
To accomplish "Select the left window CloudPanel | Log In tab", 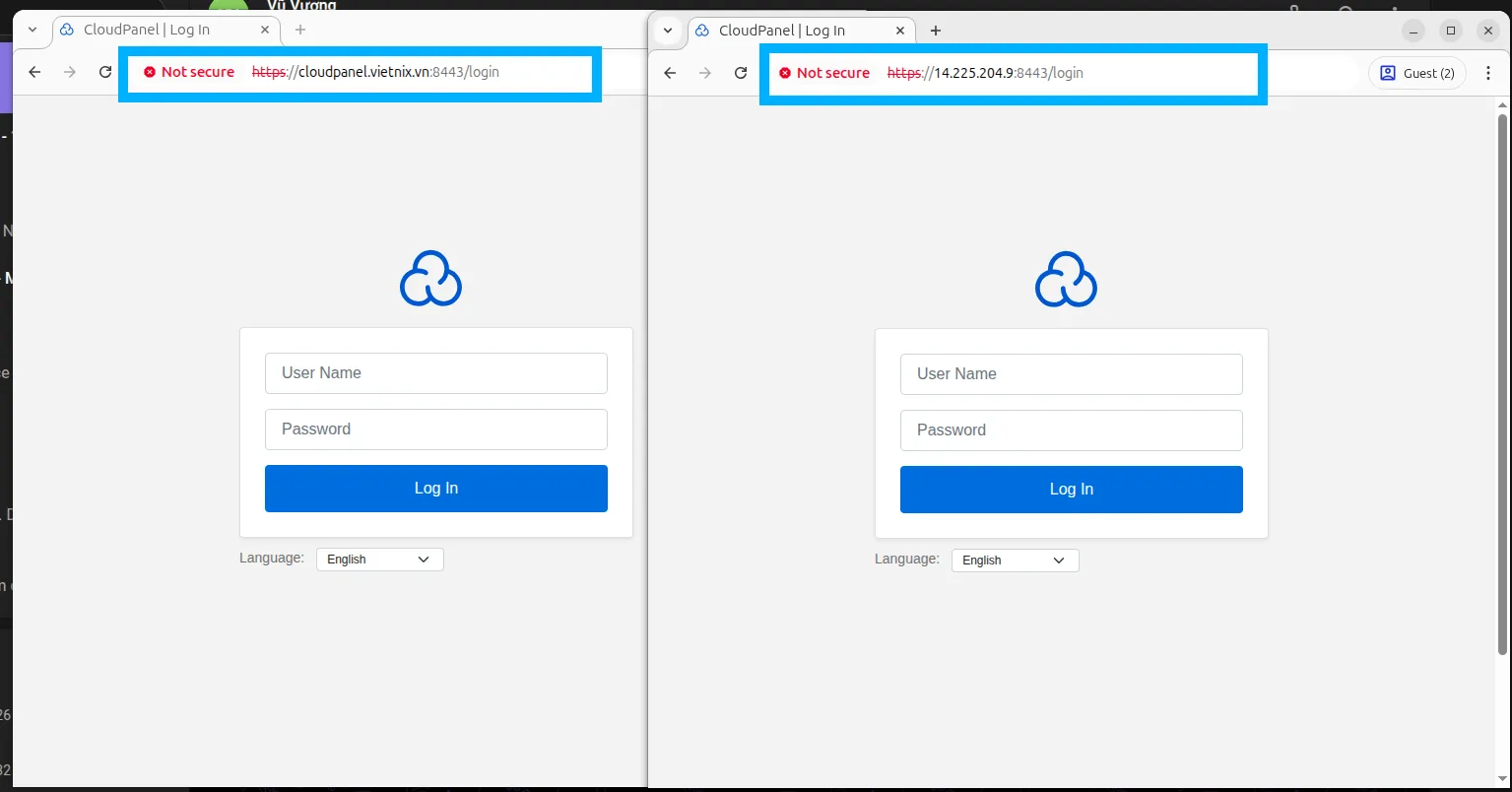I will [165, 30].
